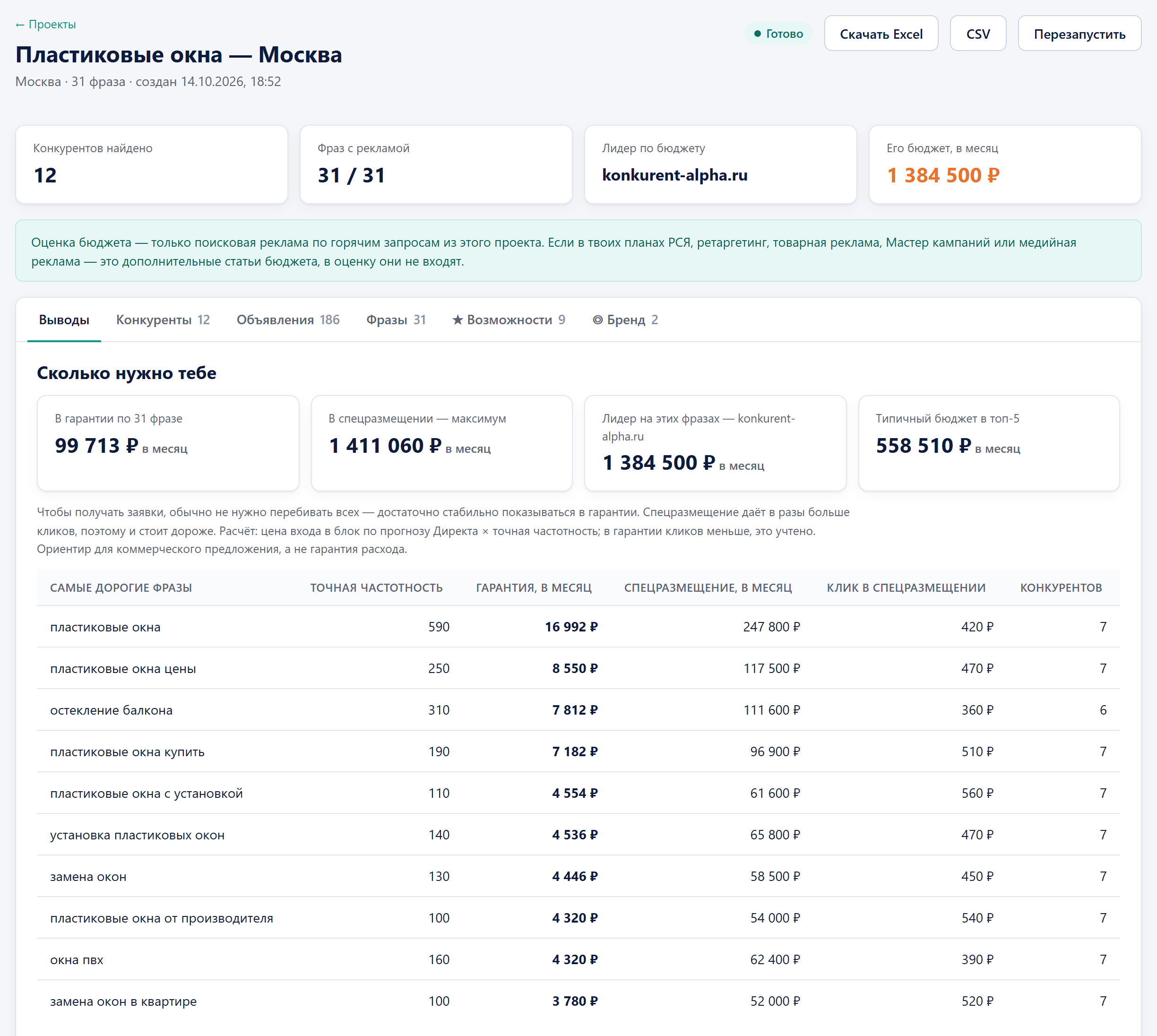This screenshot has width=1157, height=1036.
Task: Click the Гарантия, в месяц column header
Action: click(534, 587)
